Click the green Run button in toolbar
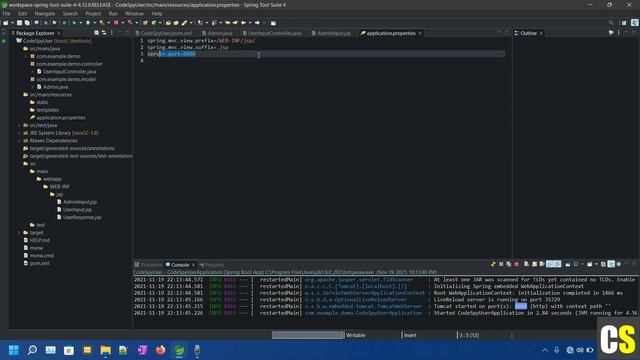This screenshot has width=640, height=360. [x=87, y=23]
